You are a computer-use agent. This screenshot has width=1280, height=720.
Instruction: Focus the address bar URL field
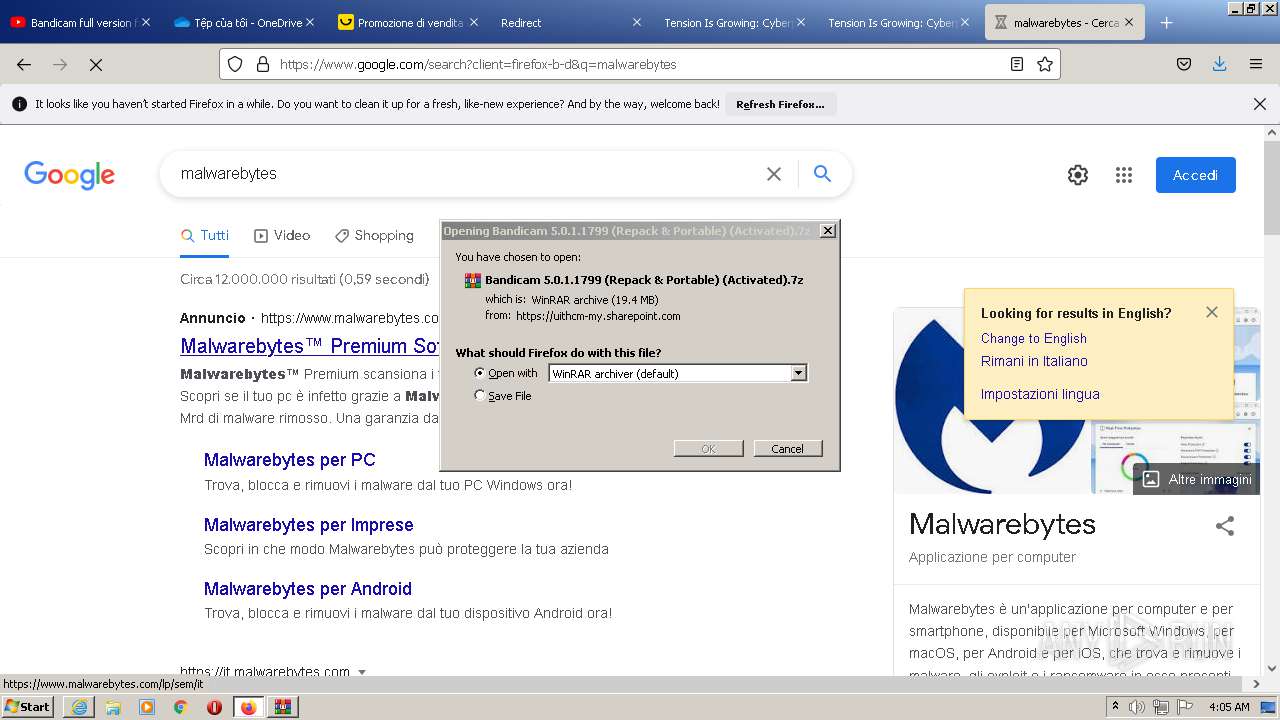click(640, 64)
